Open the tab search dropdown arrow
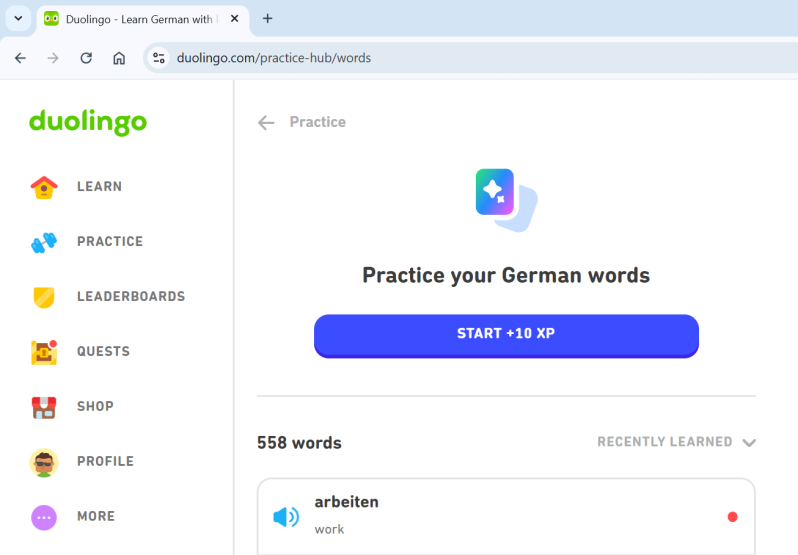The height and width of the screenshot is (555, 798). point(18,19)
